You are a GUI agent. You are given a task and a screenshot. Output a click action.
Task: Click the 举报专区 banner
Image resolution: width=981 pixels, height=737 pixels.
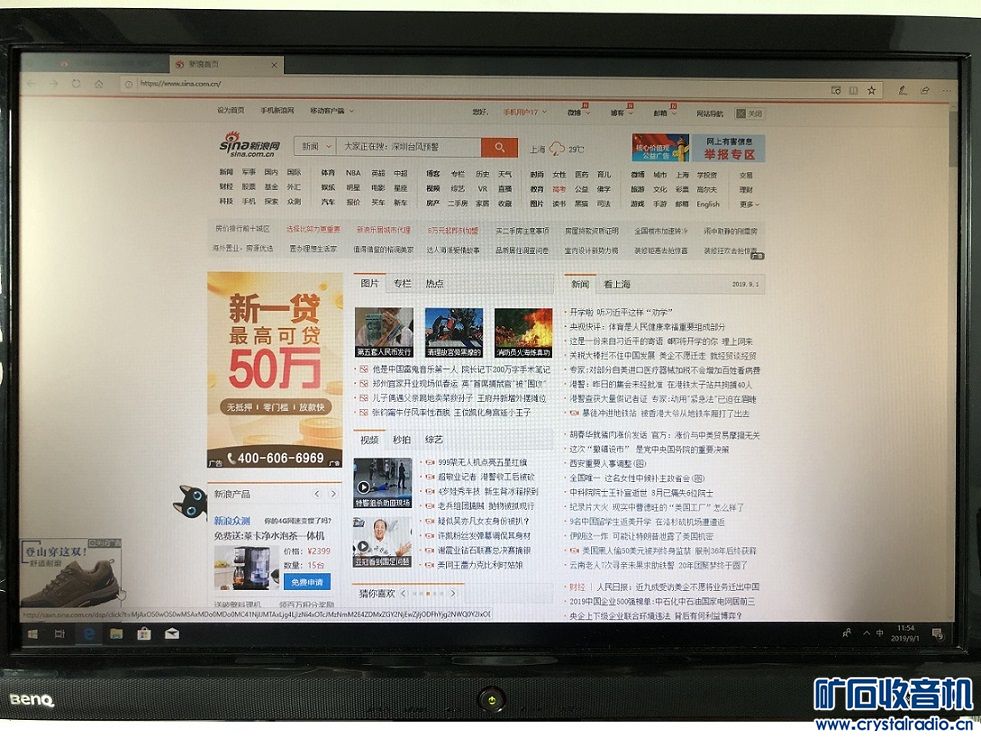728,148
